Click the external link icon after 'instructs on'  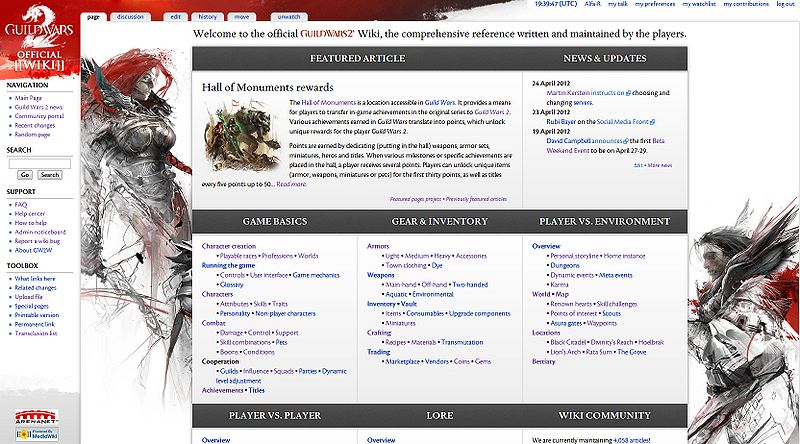628,93
